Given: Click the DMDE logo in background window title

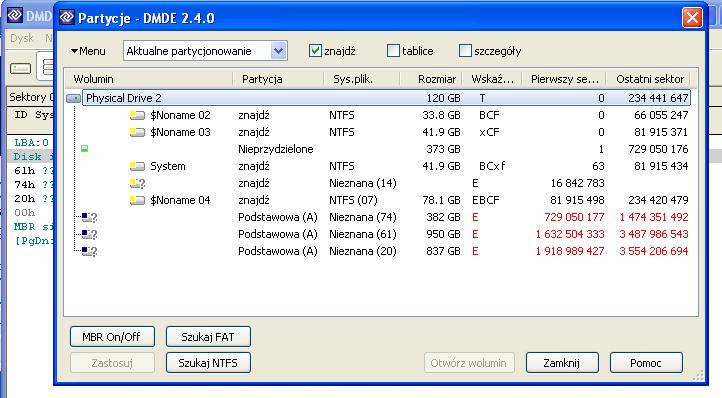Looking at the screenshot, I should click(15, 15).
